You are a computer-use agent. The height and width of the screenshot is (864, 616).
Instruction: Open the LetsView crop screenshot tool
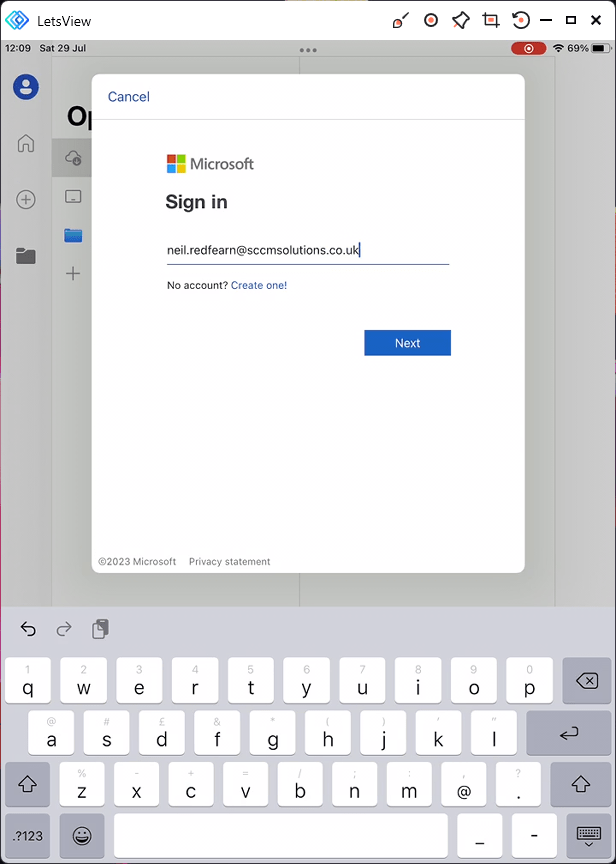[490, 20]
